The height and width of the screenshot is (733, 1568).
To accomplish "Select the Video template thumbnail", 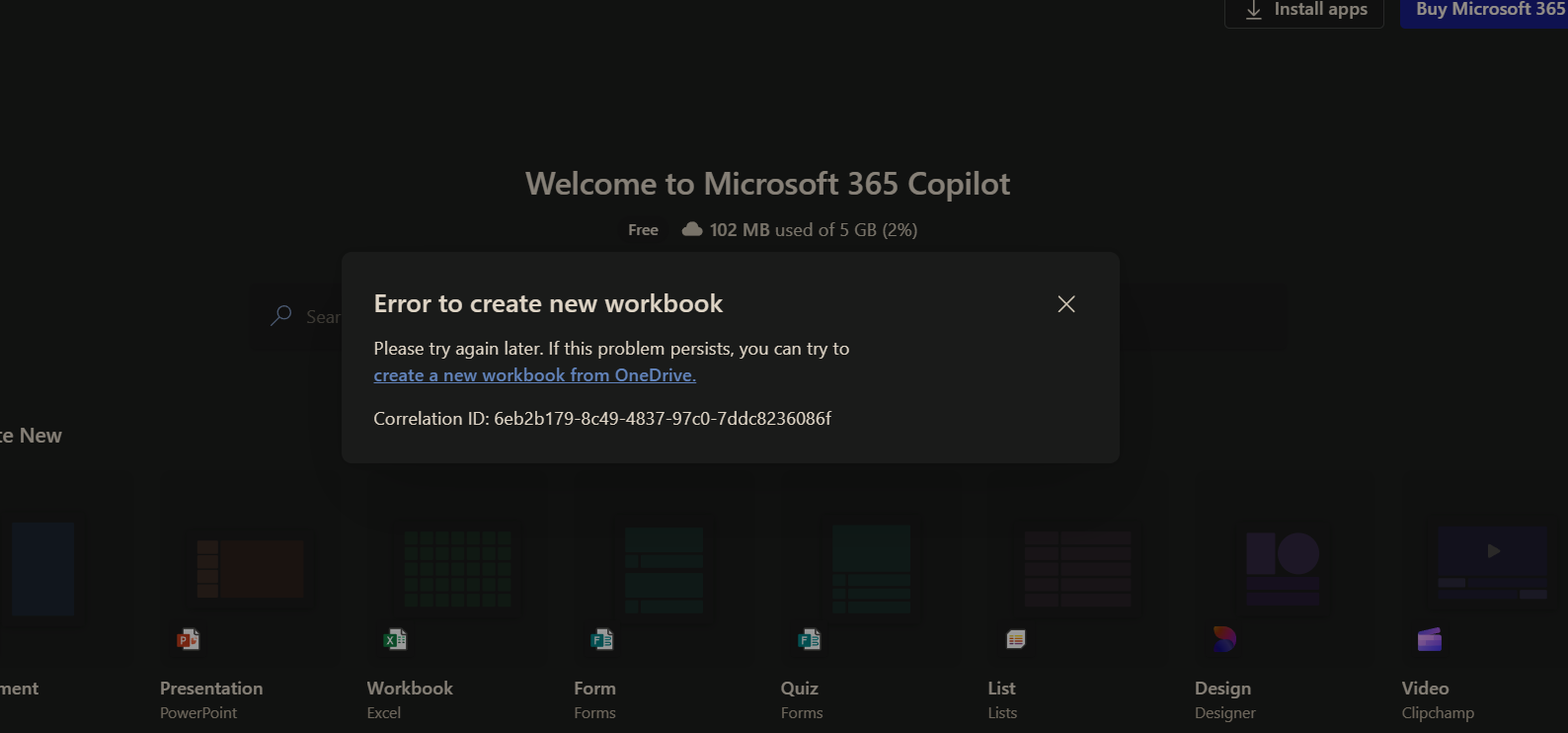I will coord(1491,569).
